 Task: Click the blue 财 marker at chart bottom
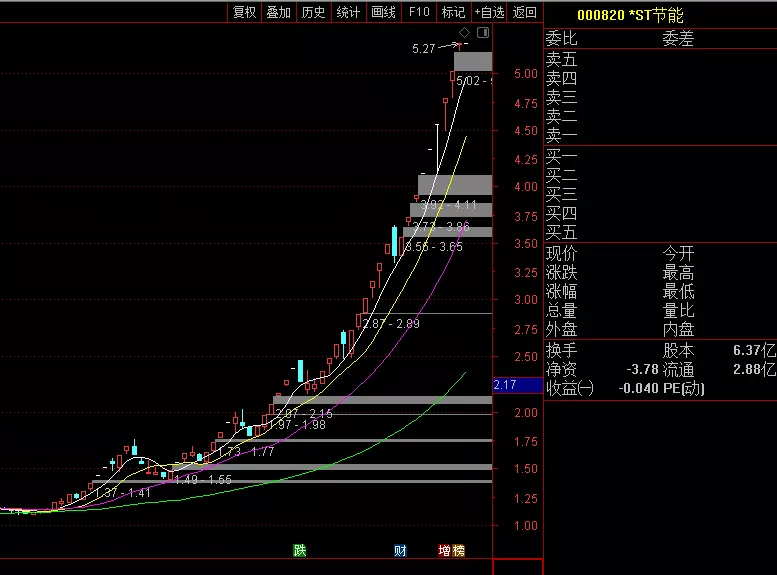[x=400, y=551]
